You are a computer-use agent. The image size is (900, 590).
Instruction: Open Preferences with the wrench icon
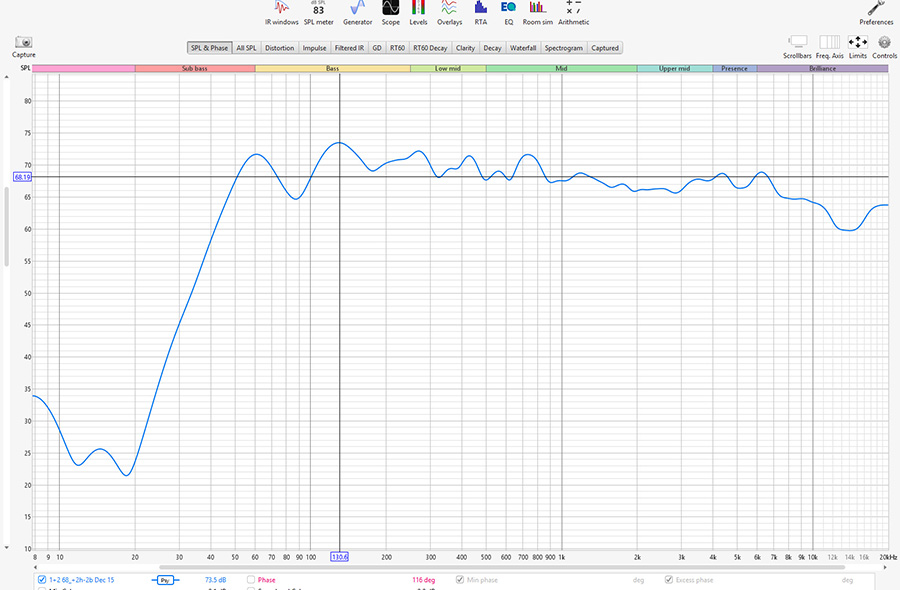click(x=876, y=11)
